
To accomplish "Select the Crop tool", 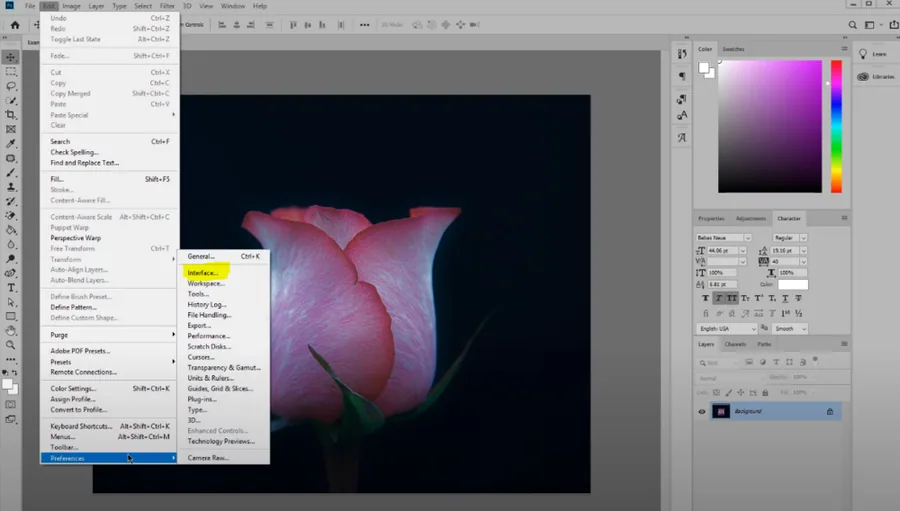I will tap(11, 115).
